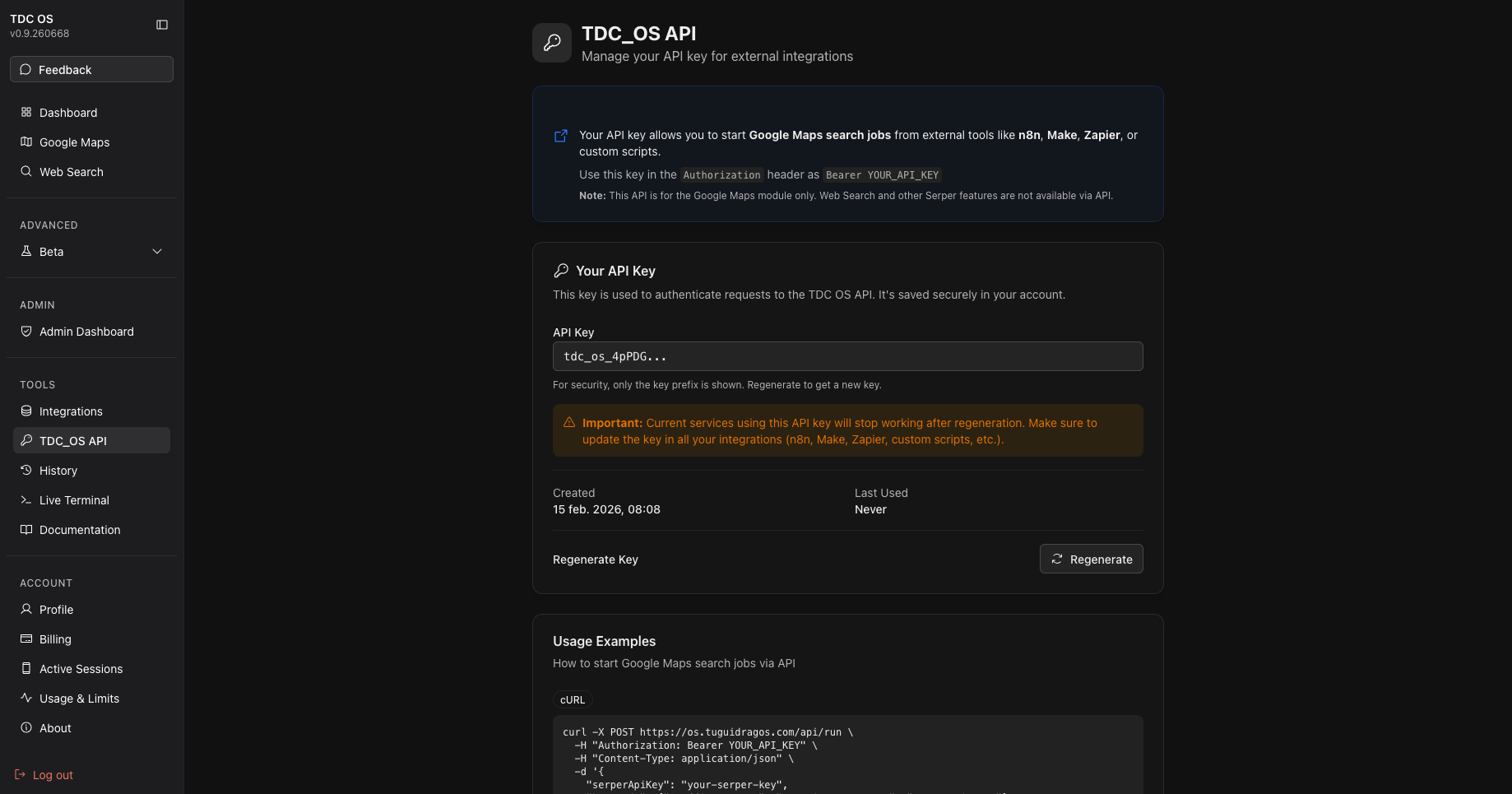1512x794 pixels.
Task: Click the Documentation book icon
Action: tap(26, 529)
